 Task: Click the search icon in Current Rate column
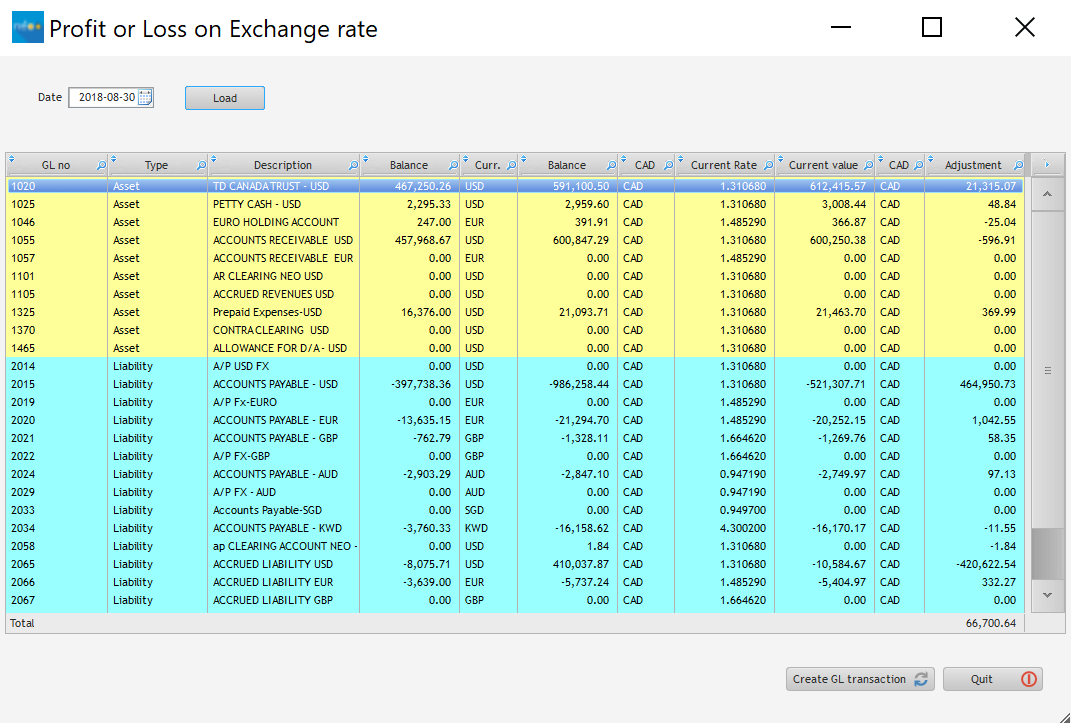pyautogui.click(x=767, y=166)
